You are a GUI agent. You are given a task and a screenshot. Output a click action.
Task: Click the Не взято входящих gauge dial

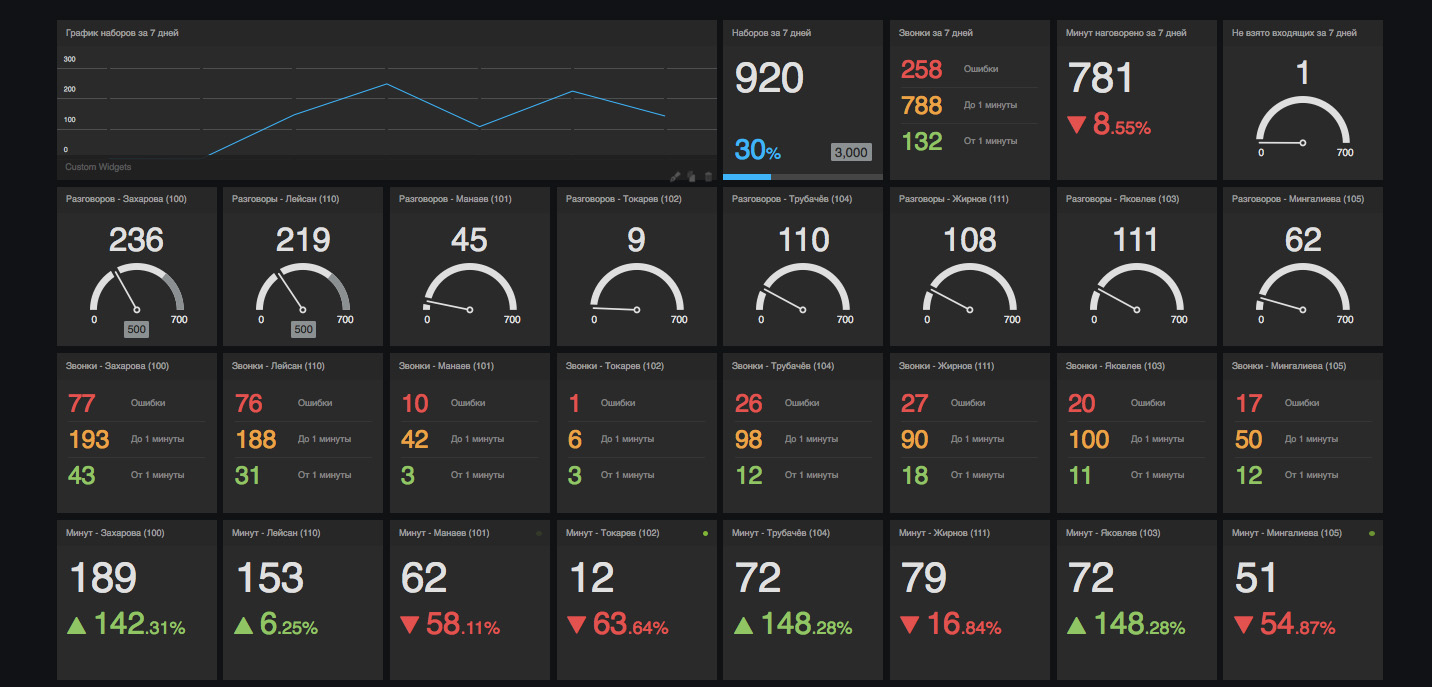(1302, 125)
